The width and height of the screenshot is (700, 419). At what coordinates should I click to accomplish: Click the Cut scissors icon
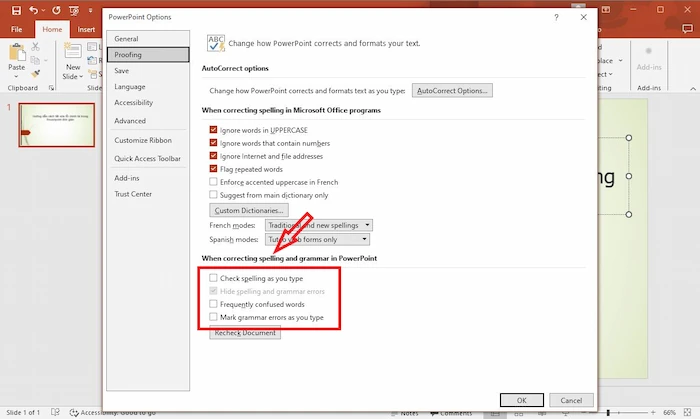click(x=36, y=46)
